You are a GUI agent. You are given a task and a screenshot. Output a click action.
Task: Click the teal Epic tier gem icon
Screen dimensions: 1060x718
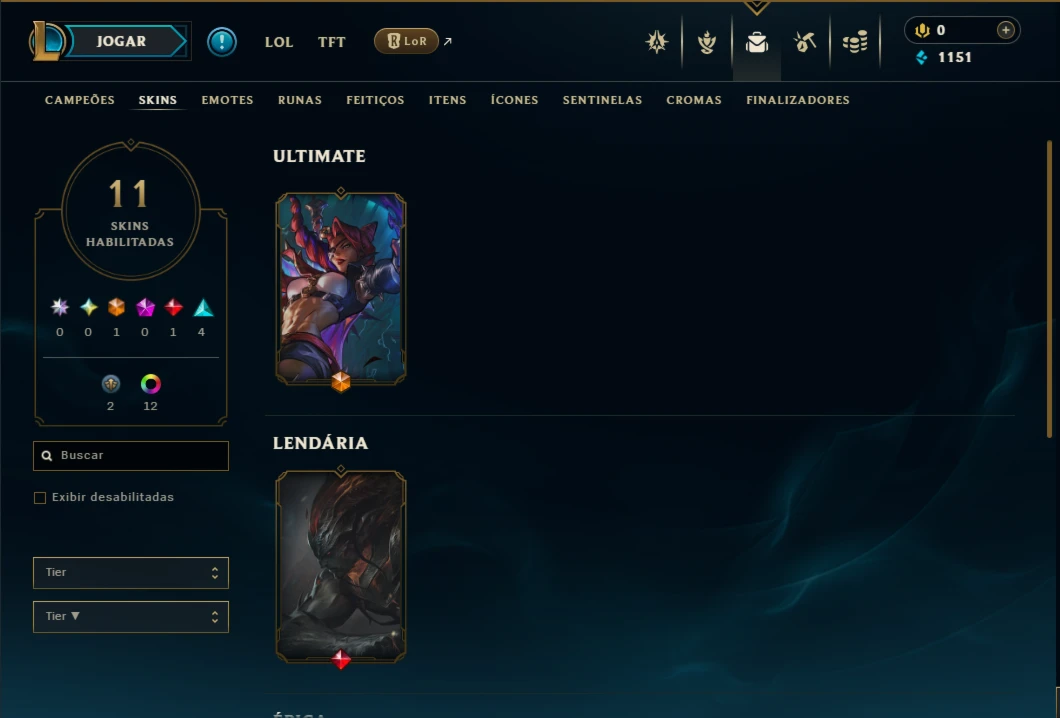(x=203, y=308)
